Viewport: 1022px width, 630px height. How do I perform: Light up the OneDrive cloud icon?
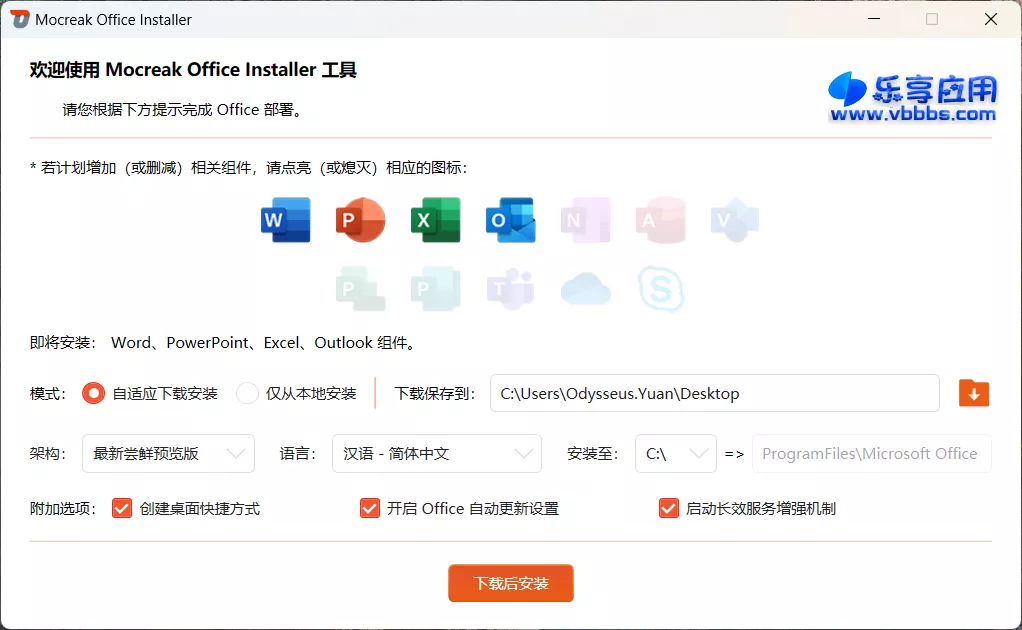[585, 289]
